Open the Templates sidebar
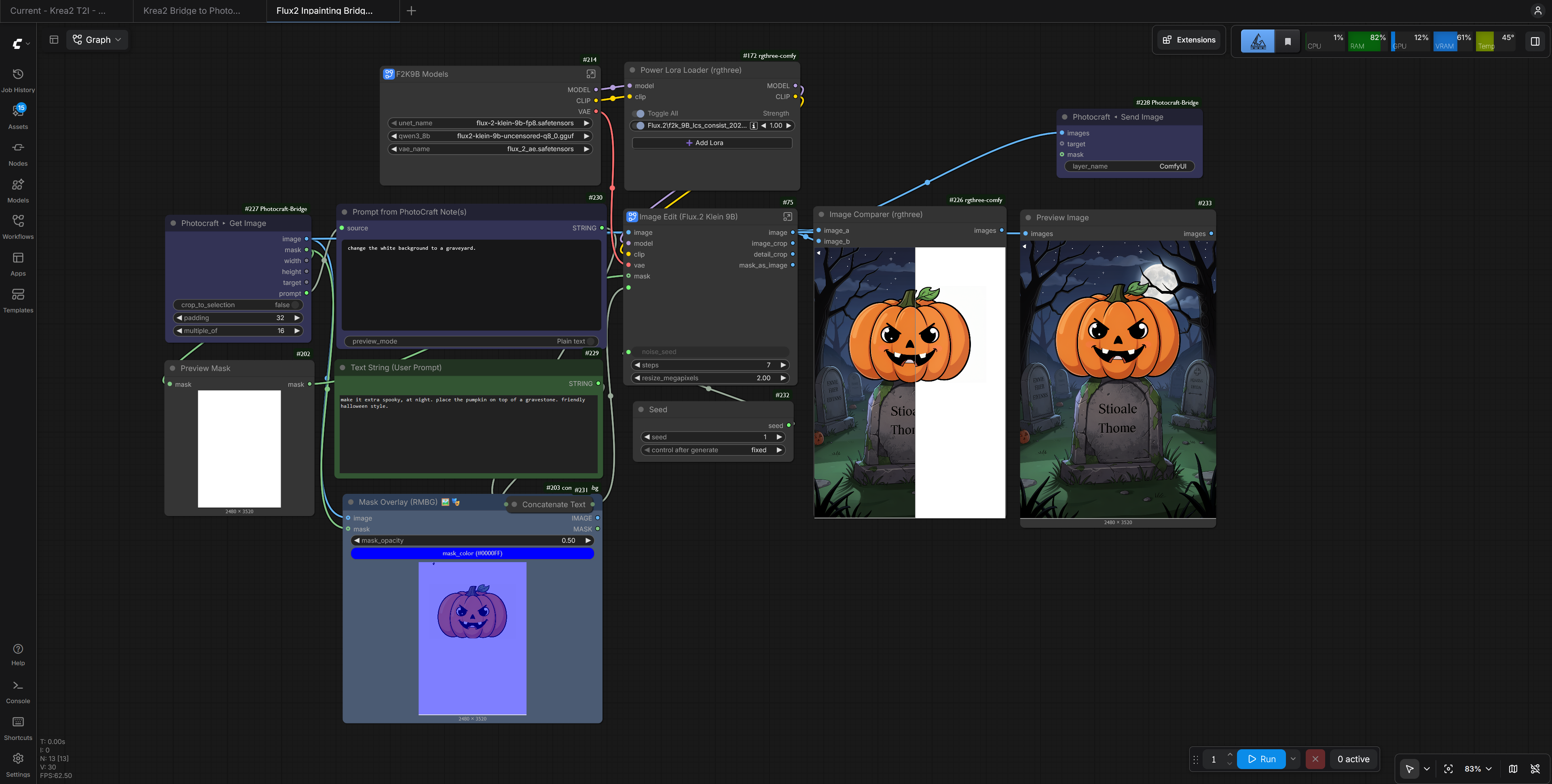The width and height of the screenshot is (1552, 784). (18, 301)
